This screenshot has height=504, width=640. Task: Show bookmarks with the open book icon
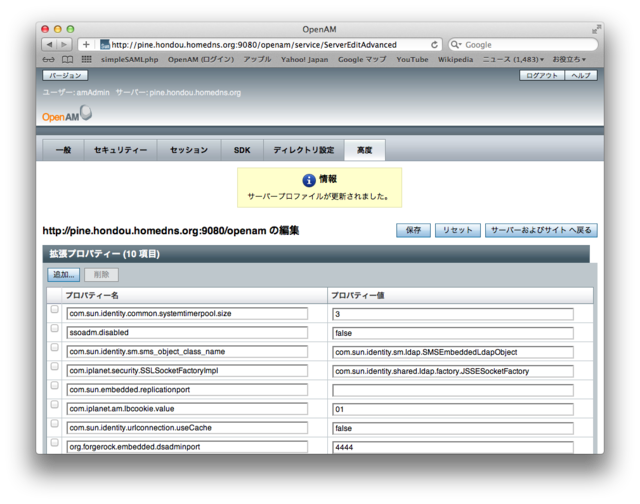(68, 60)
